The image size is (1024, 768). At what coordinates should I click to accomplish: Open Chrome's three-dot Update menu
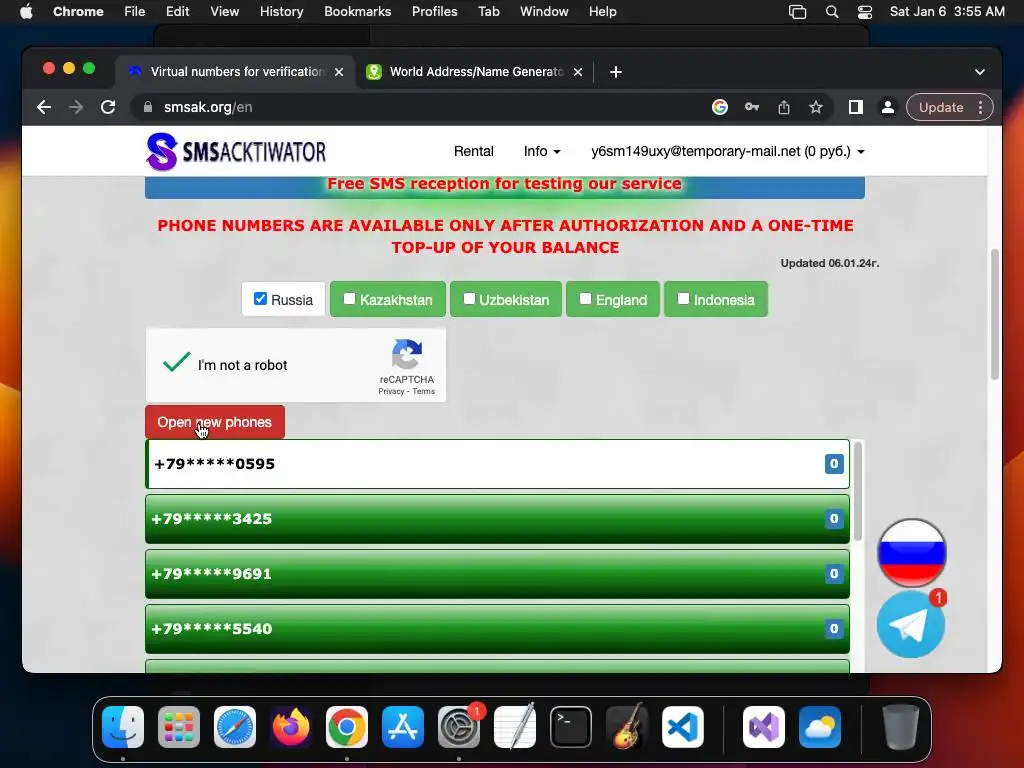pyautogui.click(x=980, y=107)
